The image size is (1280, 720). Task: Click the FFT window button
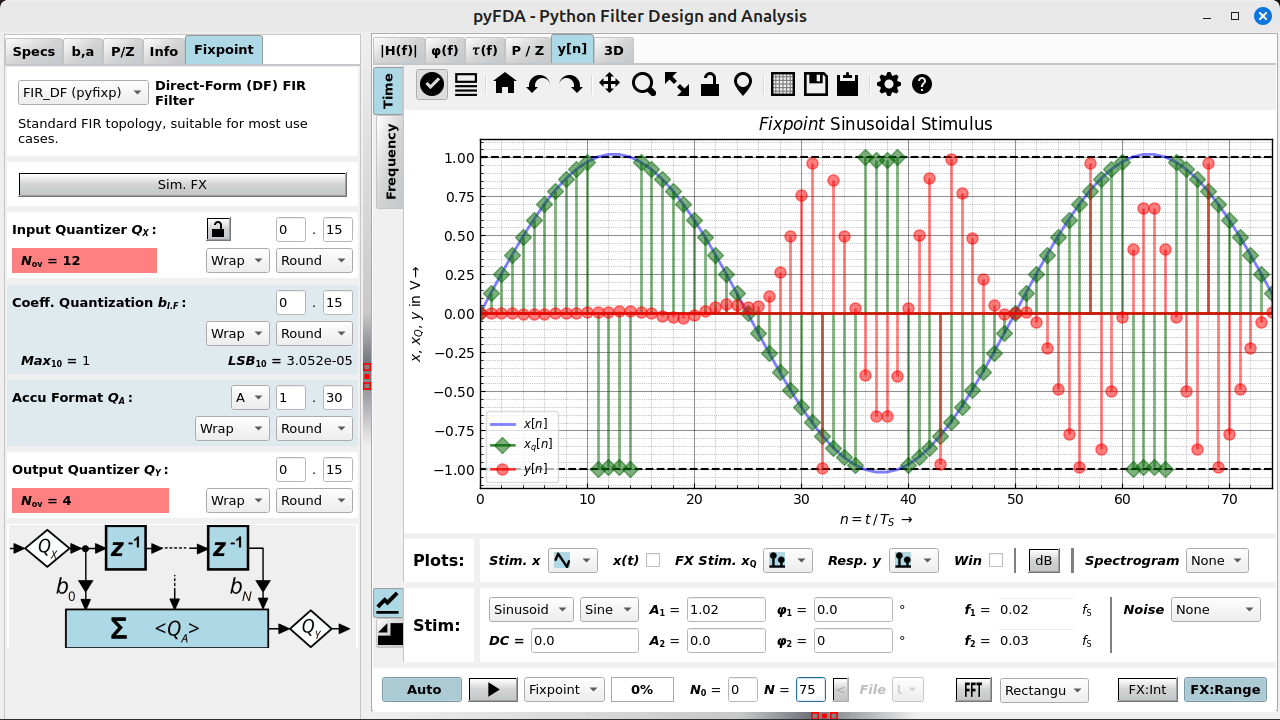(973, 689)
